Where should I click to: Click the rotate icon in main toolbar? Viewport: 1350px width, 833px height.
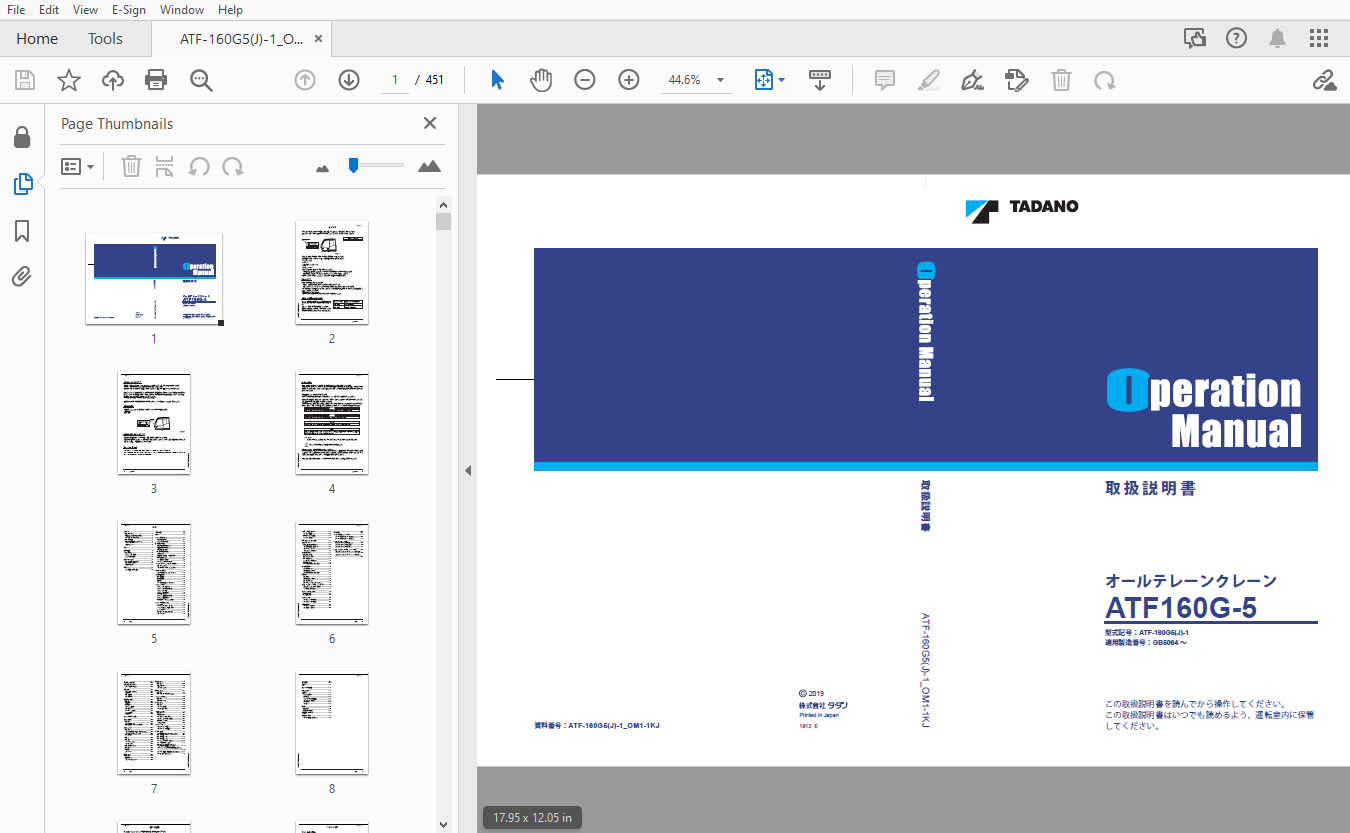1105,80
